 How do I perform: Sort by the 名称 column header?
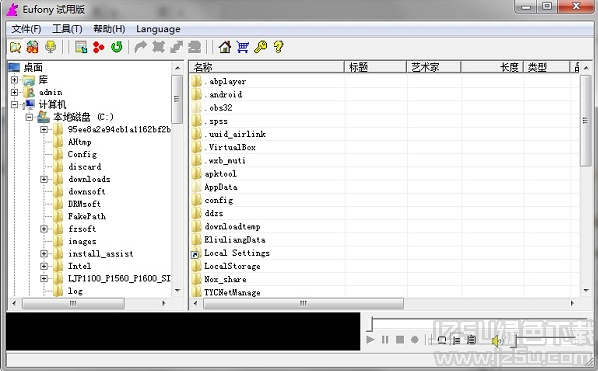[267, 67]
